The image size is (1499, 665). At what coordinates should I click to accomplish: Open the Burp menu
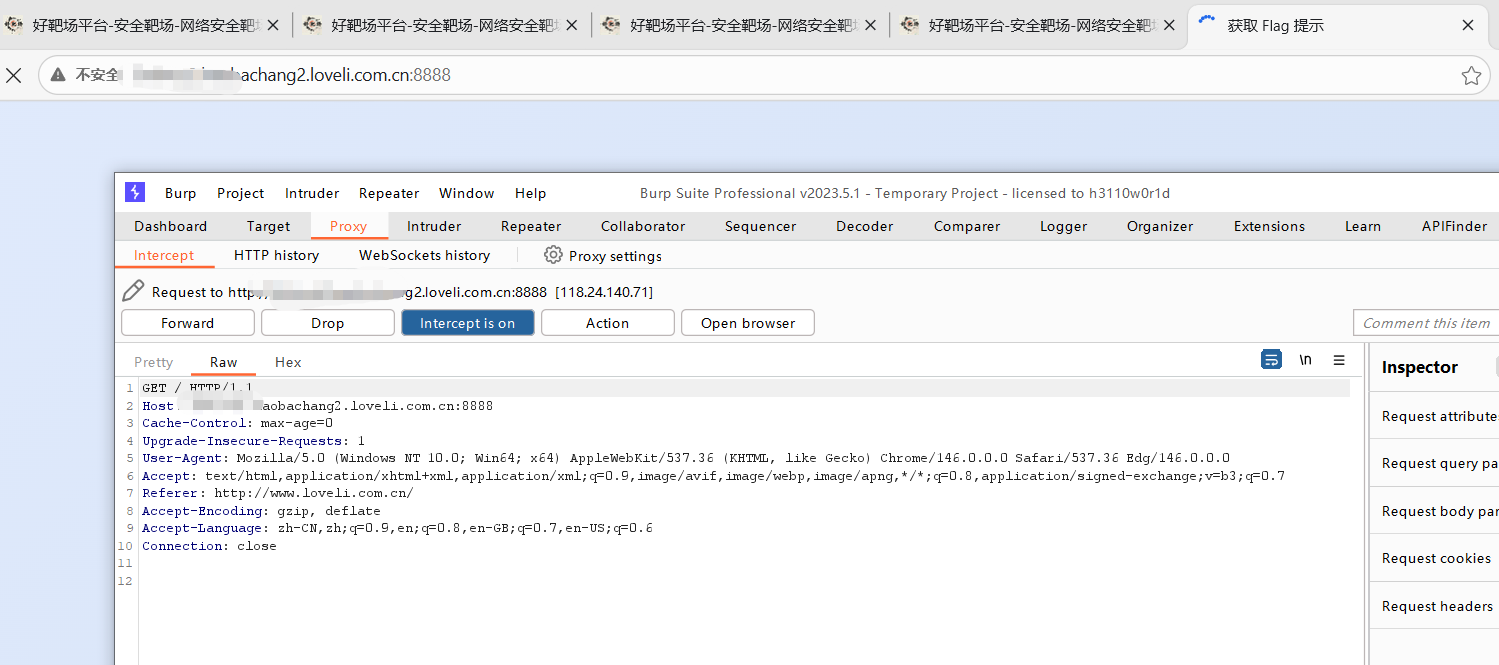coord(180,193)
